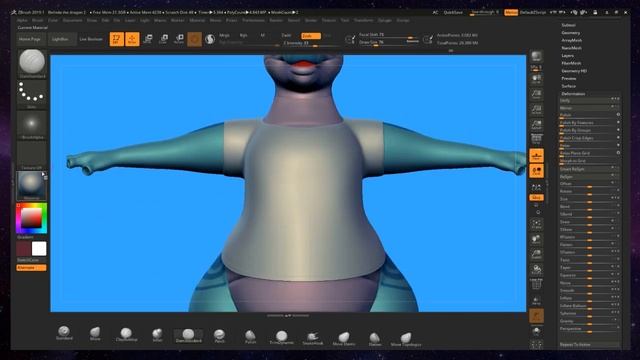Screen dimensions: 640x360
Task: Expand the Surface section
Action: click(x=569, y=86)
